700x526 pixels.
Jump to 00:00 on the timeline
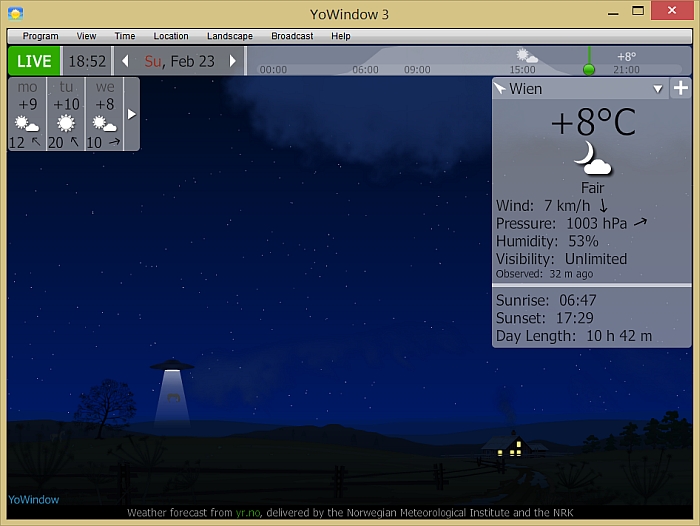pyautogui.click(x=273, y=70)
